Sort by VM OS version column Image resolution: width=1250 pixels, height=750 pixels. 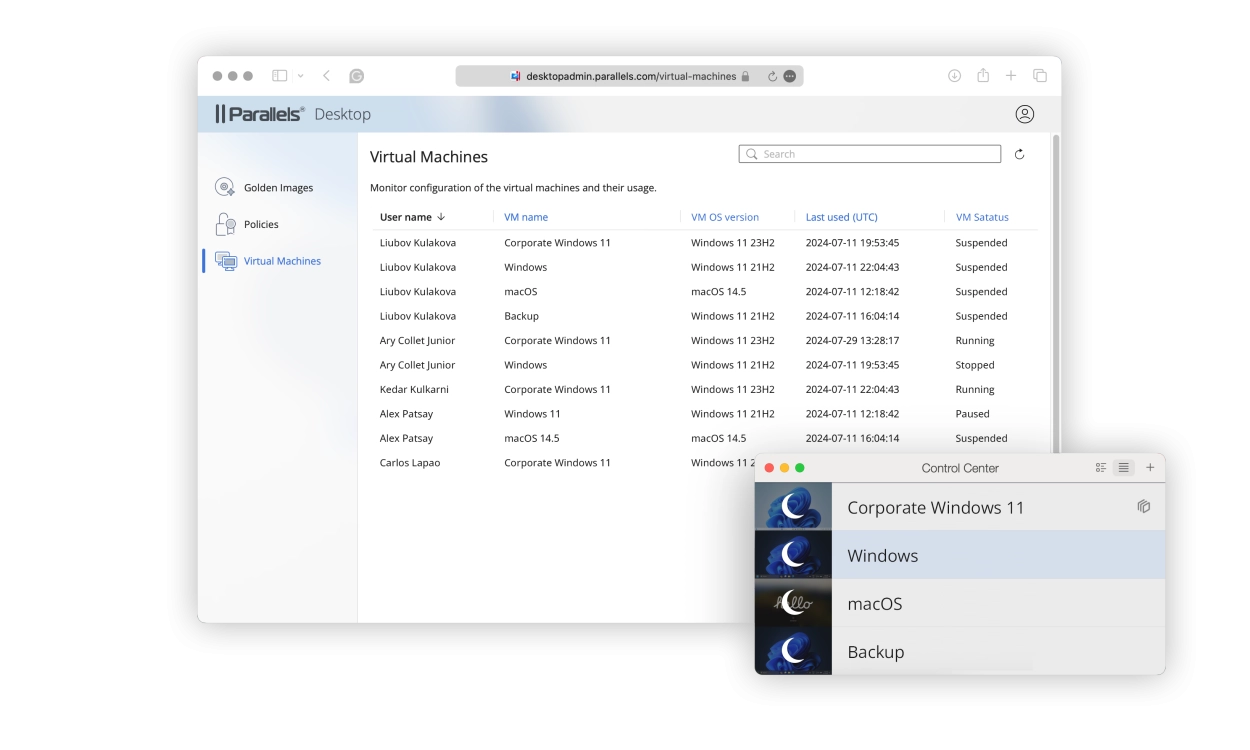725,217
